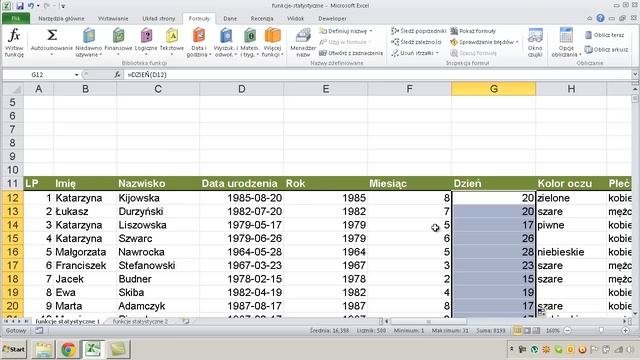640x360 pixels.
Task: Open Okno czujki watch window
Action: coord(535,42)
